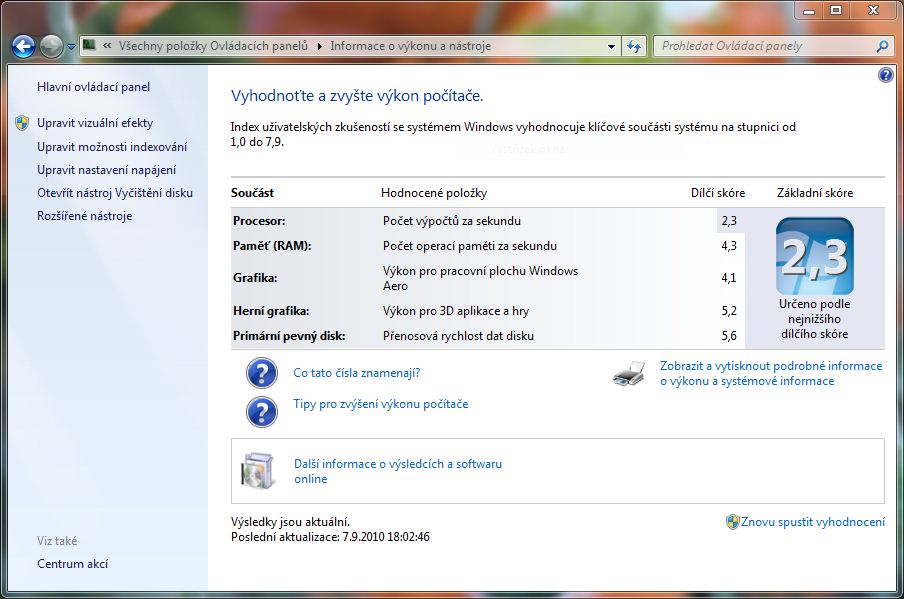
Task: Click the breadcrumb Informace o výkonu a nástroje
Action: [x=410, y=46]
